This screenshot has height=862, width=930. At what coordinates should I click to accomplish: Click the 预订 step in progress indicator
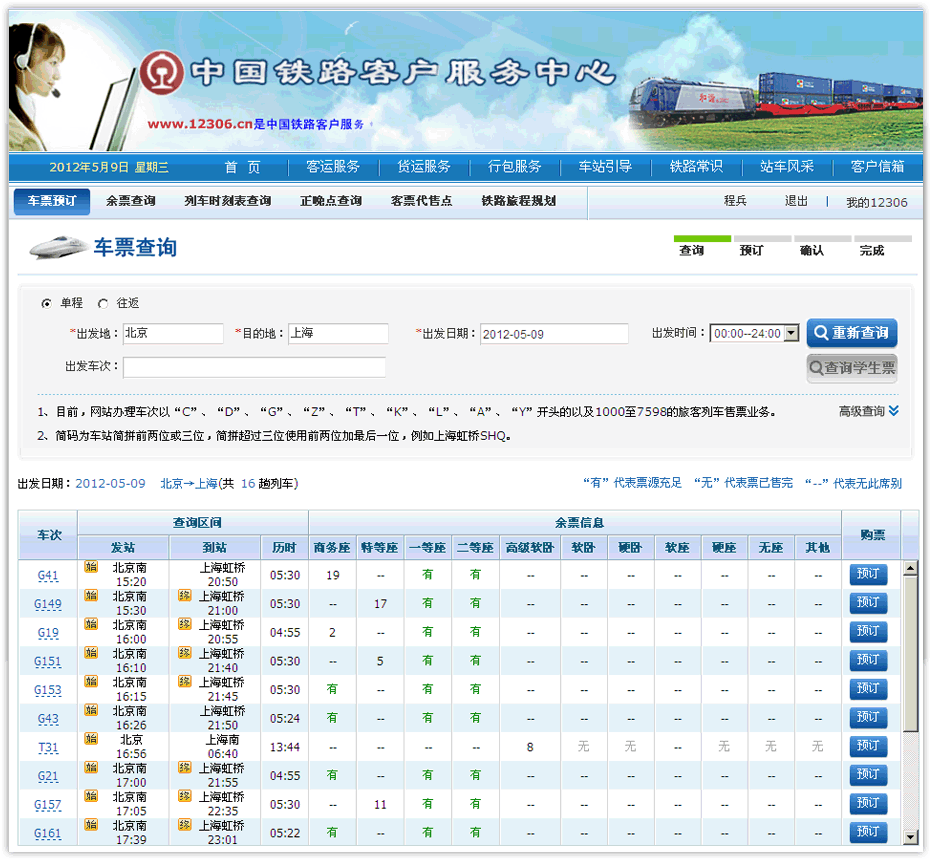751,250
